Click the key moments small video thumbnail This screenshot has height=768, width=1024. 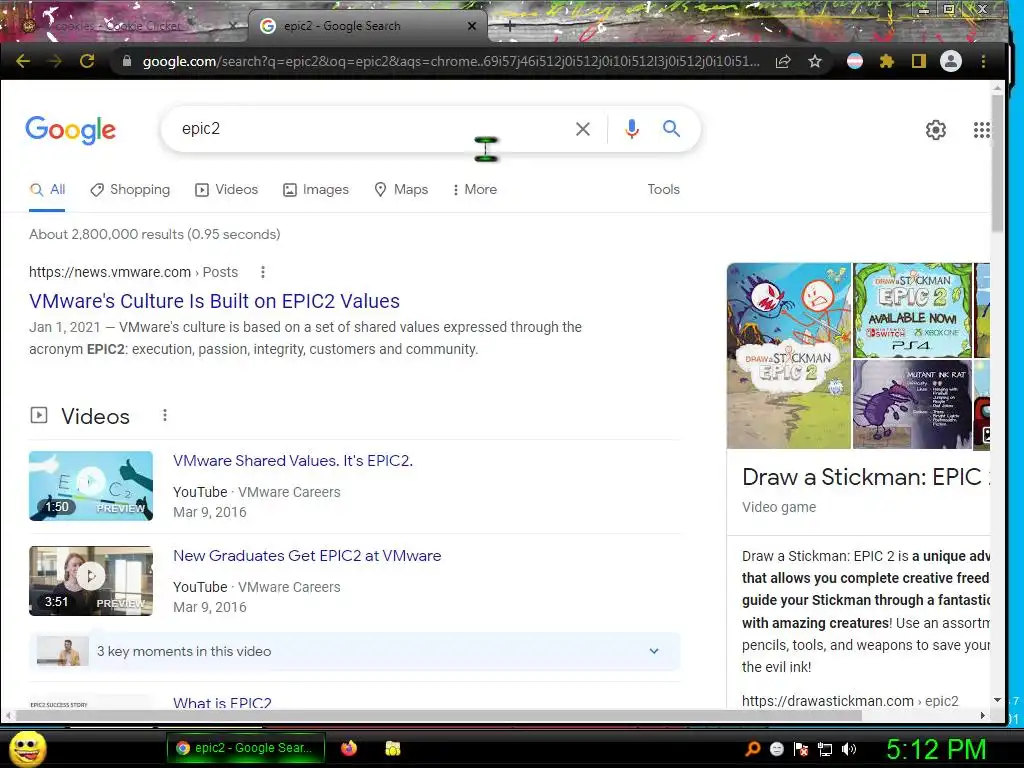[63, 651]
